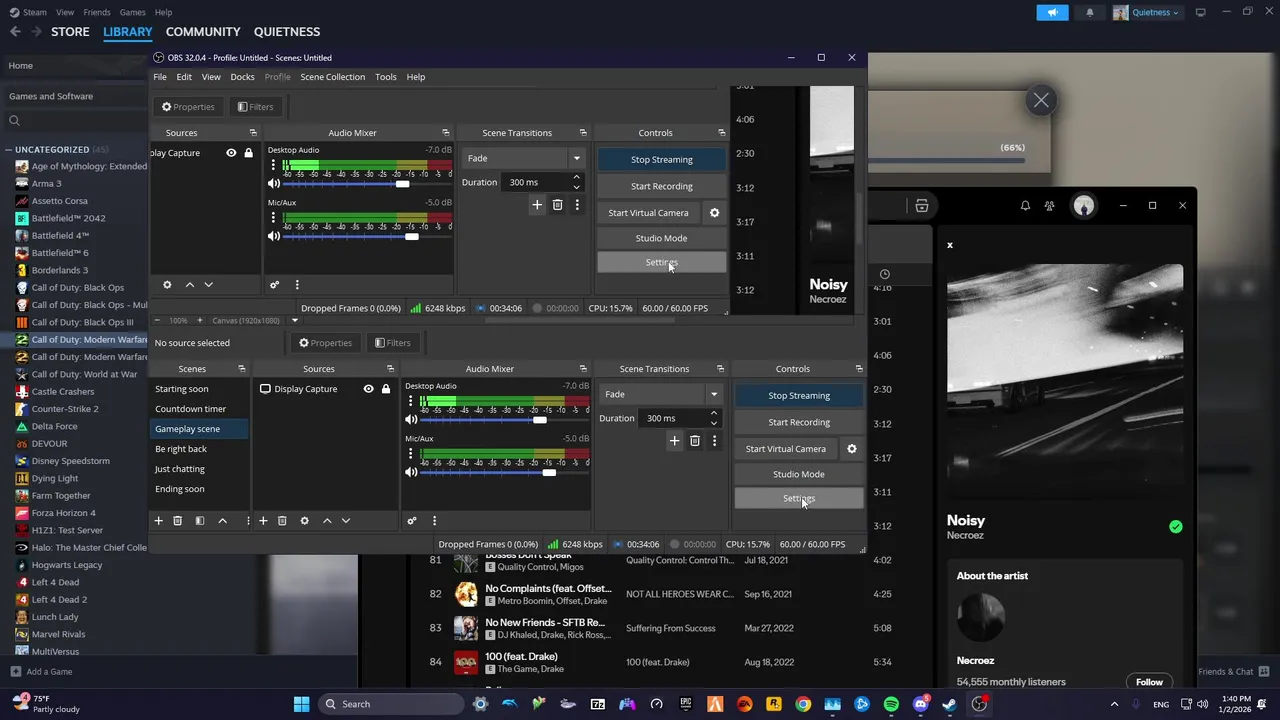Image resolution: width=1280 pixels, height=720 pixels.
Task: Remove selected scene with Scenes trash icon
Action: tap(178, 520)
